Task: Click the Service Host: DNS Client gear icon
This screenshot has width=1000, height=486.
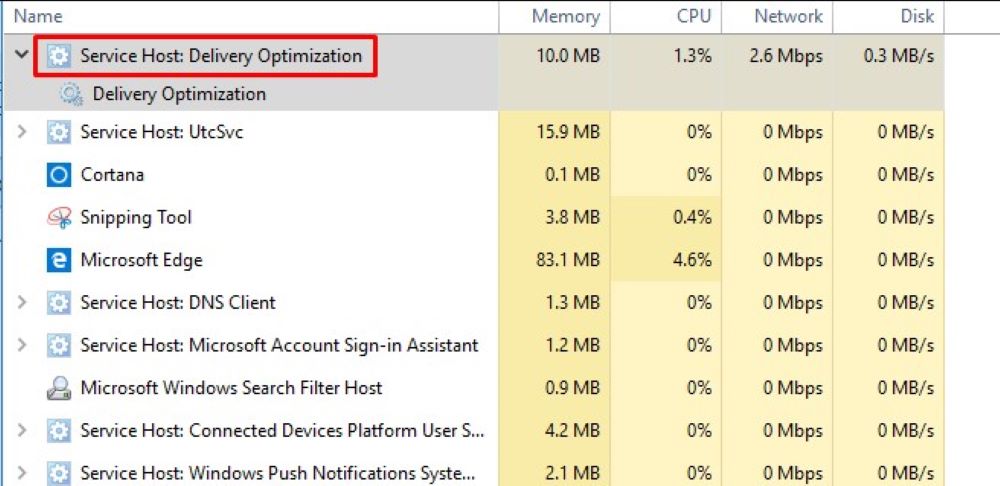Action: [59, 303]
